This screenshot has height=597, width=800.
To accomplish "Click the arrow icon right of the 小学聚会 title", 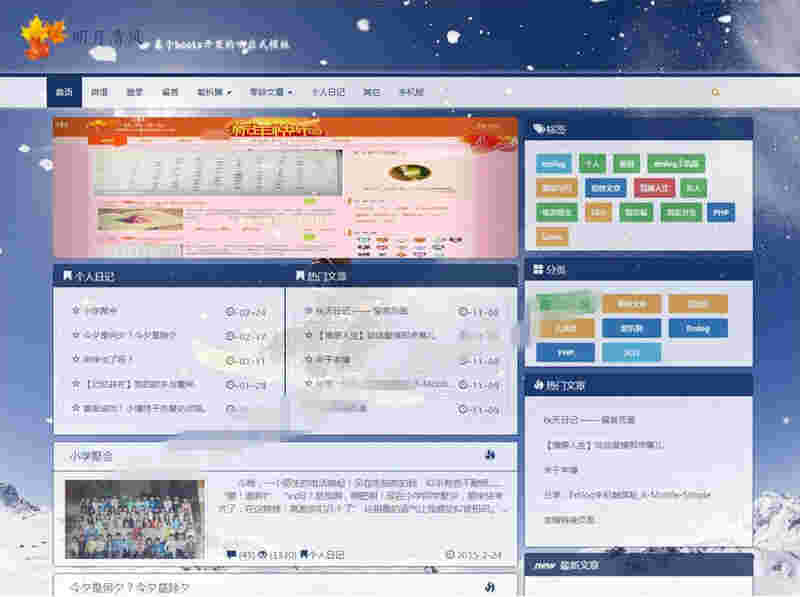I will tap(490, 455).
